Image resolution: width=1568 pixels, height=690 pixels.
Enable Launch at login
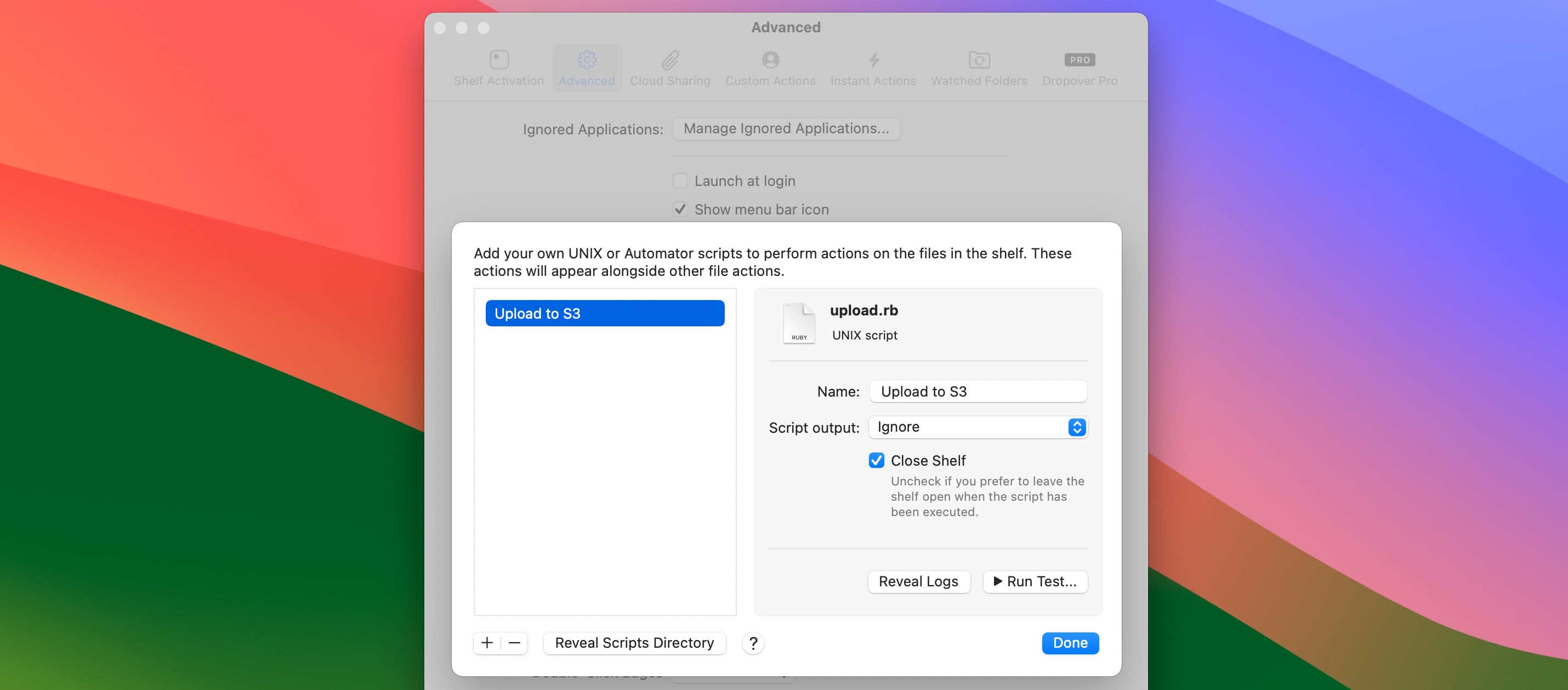pos(679,180)
